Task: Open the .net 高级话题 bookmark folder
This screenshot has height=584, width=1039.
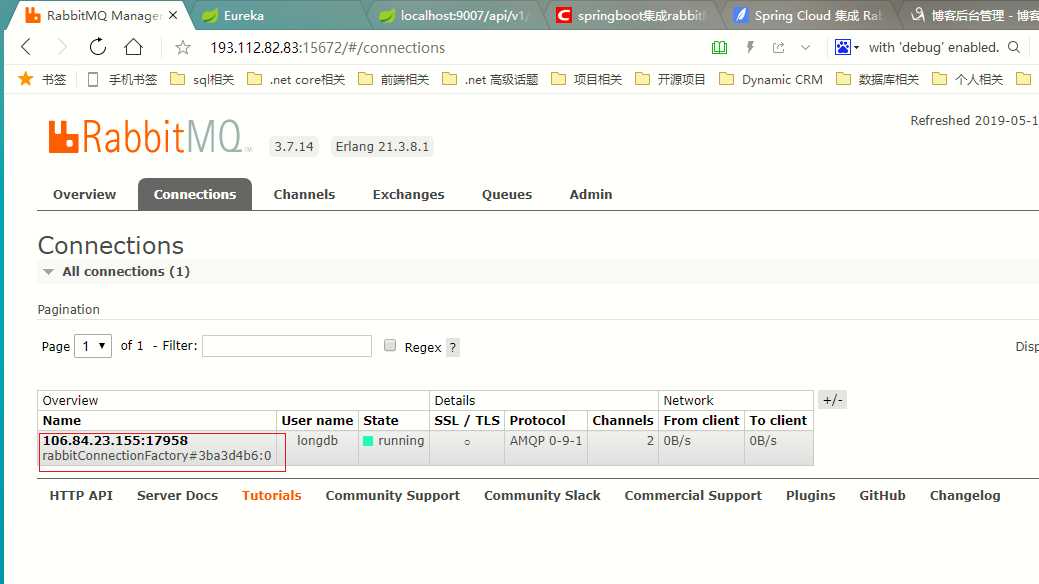Action: [x=490, y=80]
